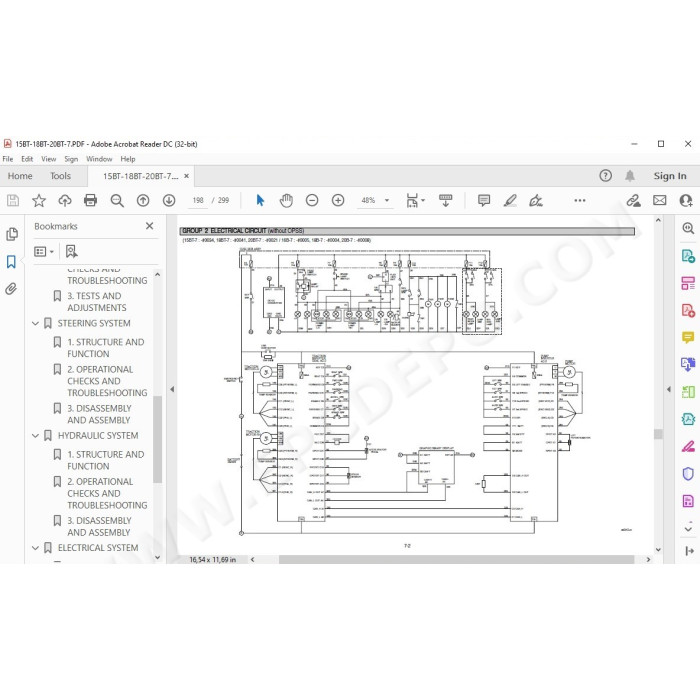Image resolution: width=700 pixels, height=700 pixels.
Task: Print the document via printer icon
Action: [x=91, y=200]
